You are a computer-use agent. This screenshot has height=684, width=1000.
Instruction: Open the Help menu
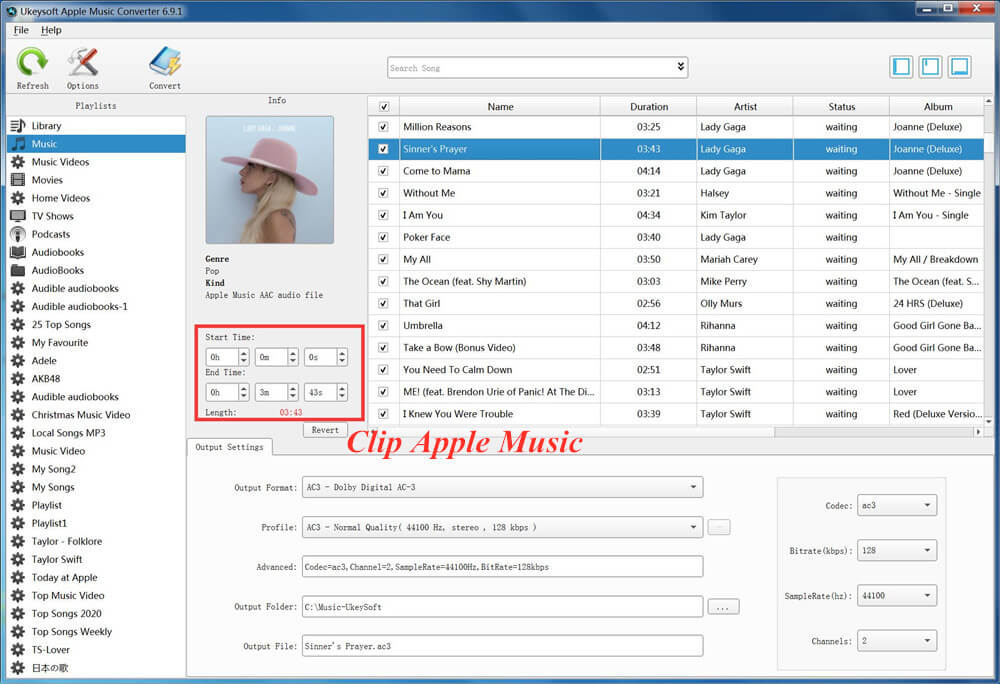tap(51, 30)
